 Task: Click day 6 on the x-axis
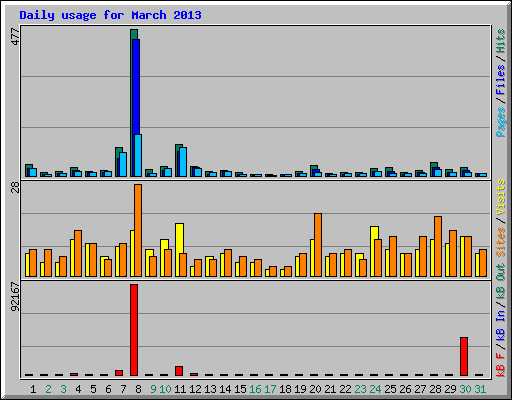(108, 389)
